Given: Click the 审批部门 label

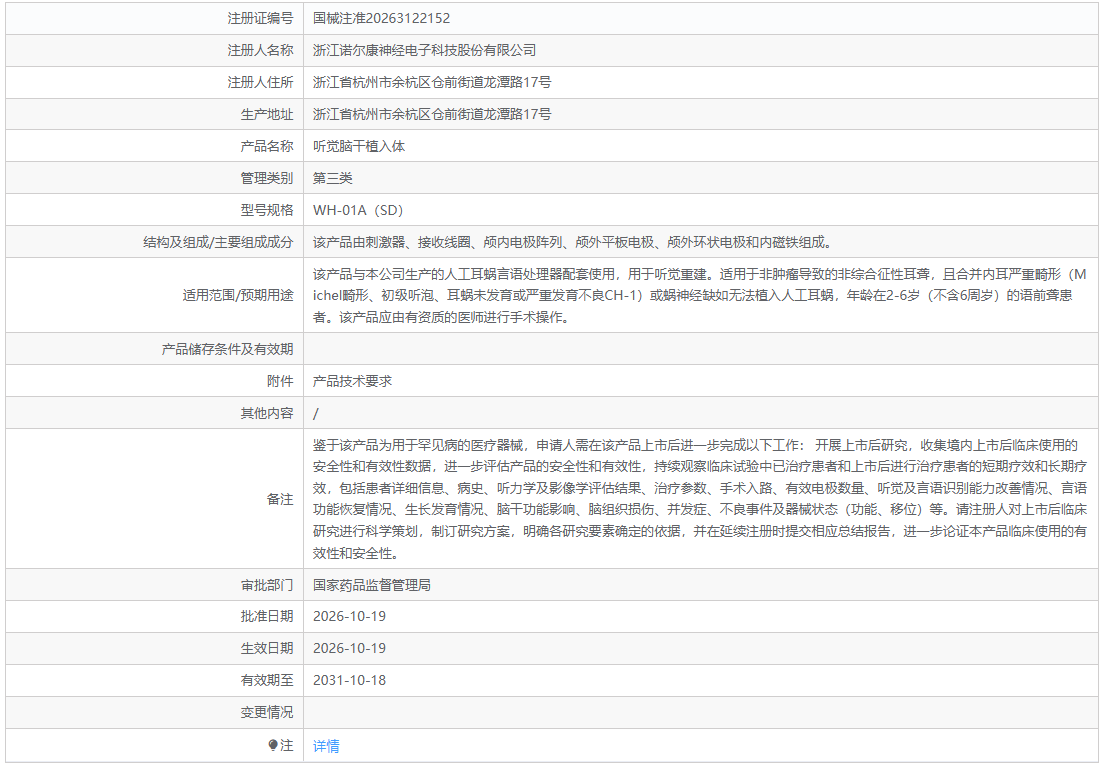Looking at the screenshot, I should (x=266, y=585).
